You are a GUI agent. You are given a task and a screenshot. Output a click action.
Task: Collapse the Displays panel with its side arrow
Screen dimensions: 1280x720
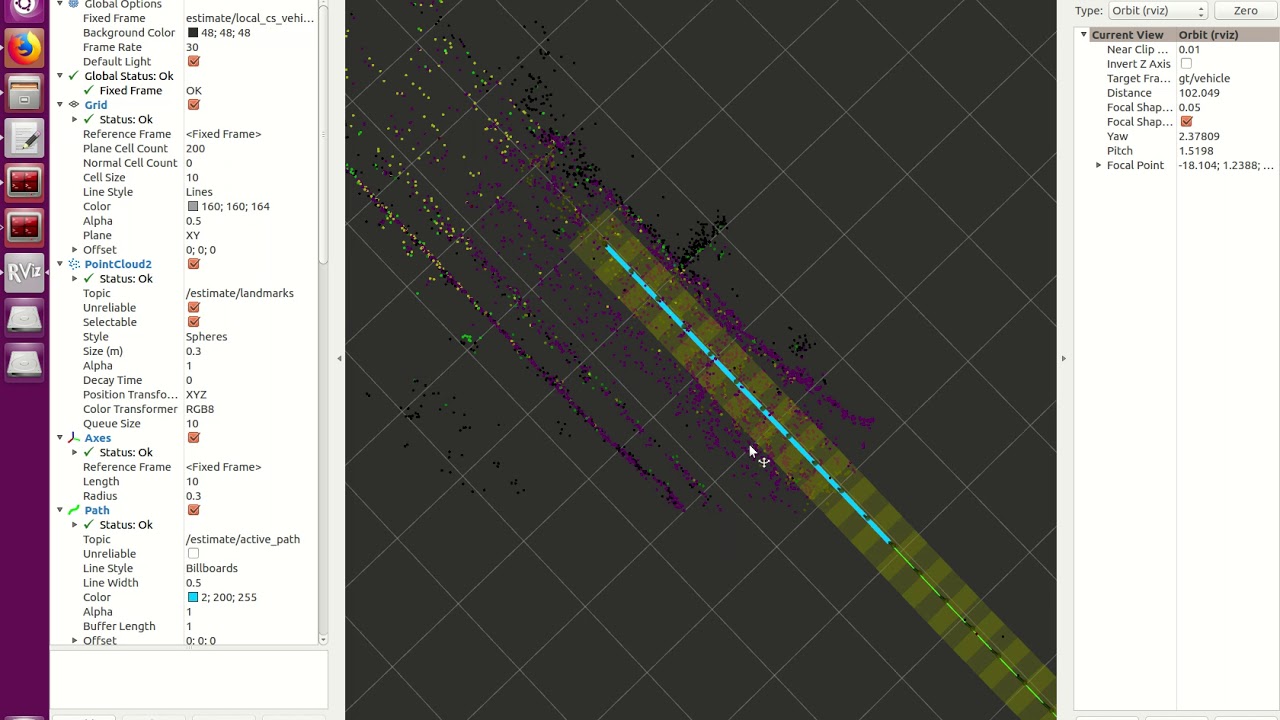coord(339,358)
